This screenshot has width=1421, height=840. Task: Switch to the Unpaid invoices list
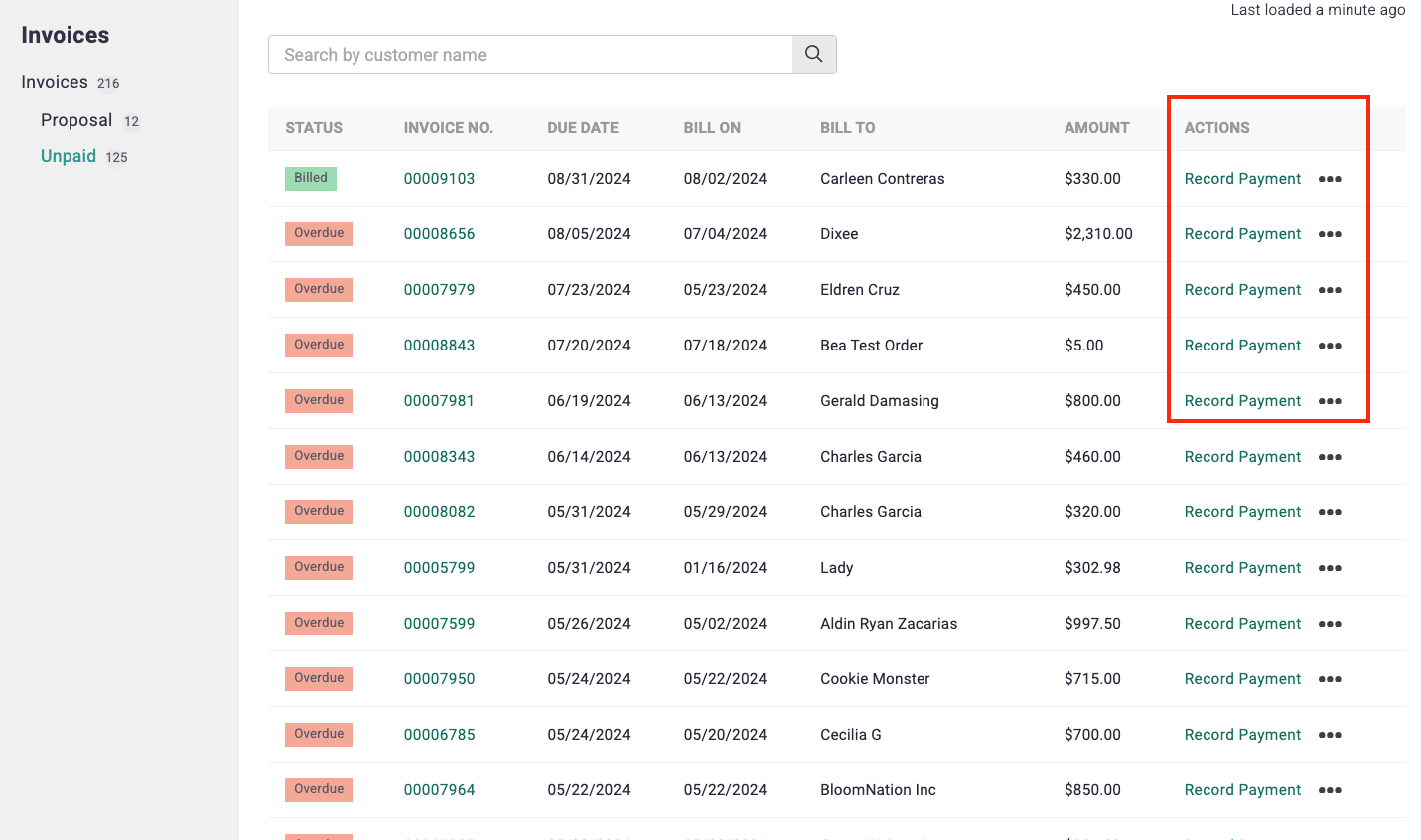(69, 156)
